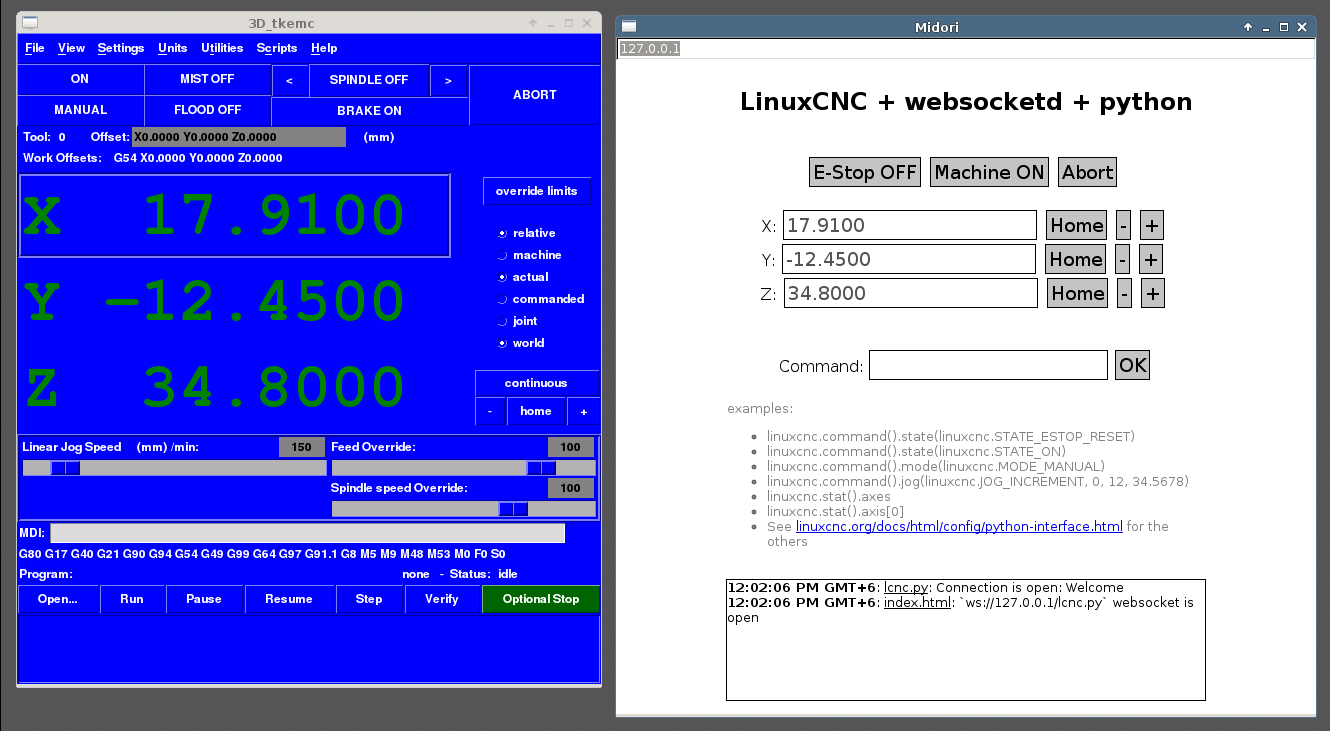
Task: Click the Y row plus button in Midori
Action: point(1151,259)
